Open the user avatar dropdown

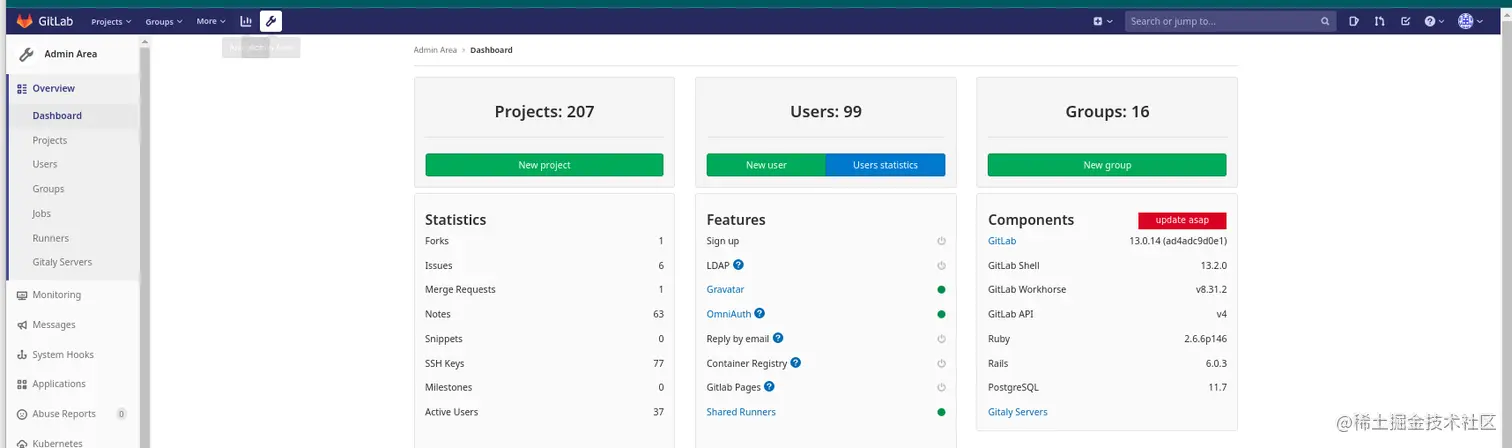pyautogui.click(x=1470, y=21)
